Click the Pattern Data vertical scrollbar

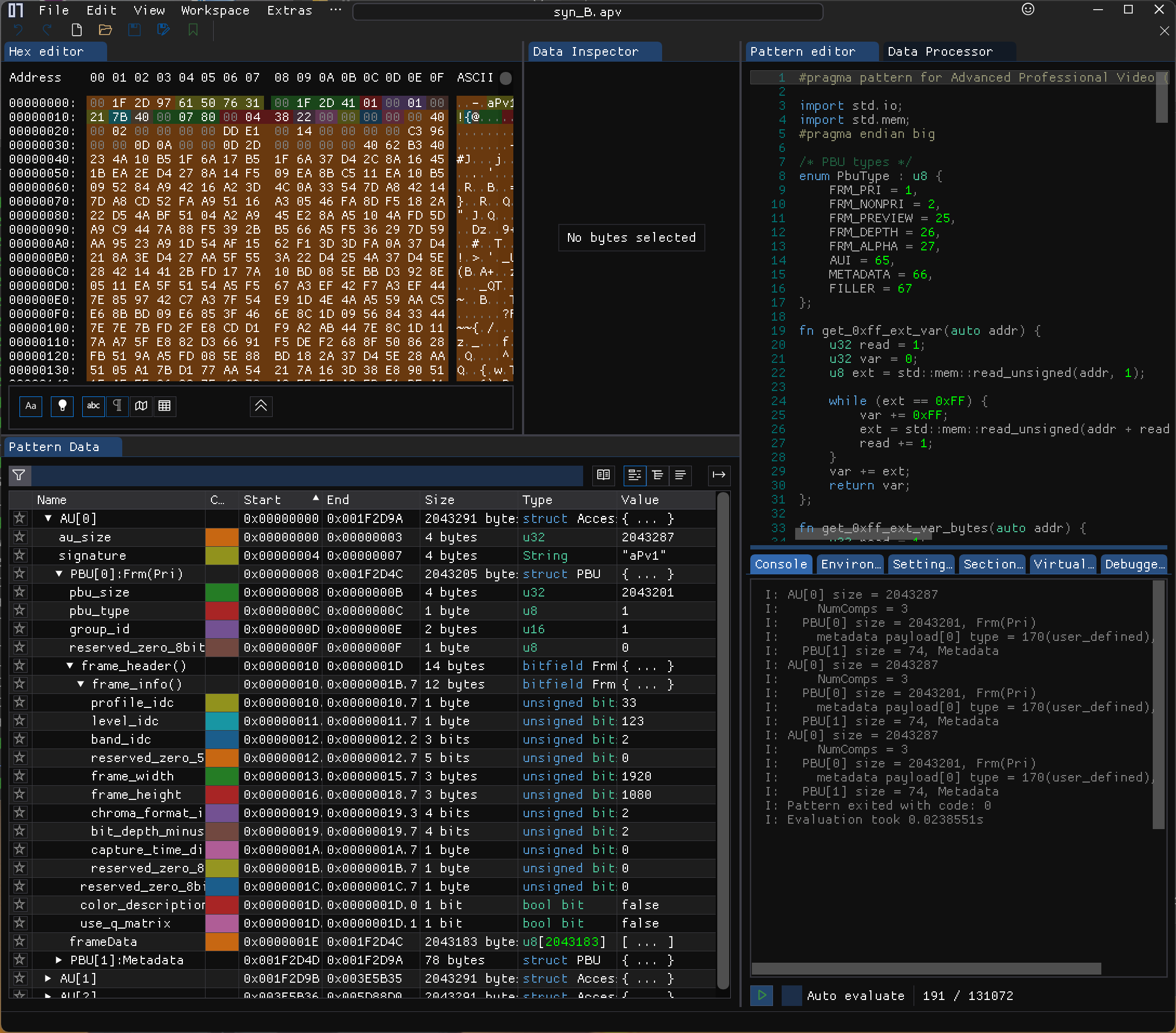[x=723, y=742]
